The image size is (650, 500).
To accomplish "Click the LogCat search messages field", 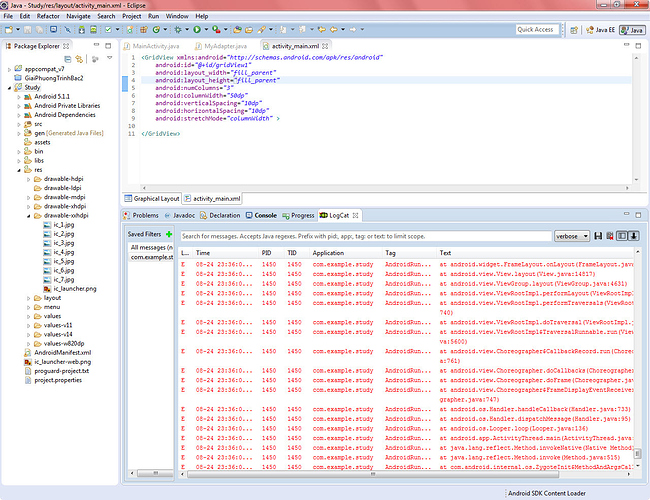I will coord(365,236).
